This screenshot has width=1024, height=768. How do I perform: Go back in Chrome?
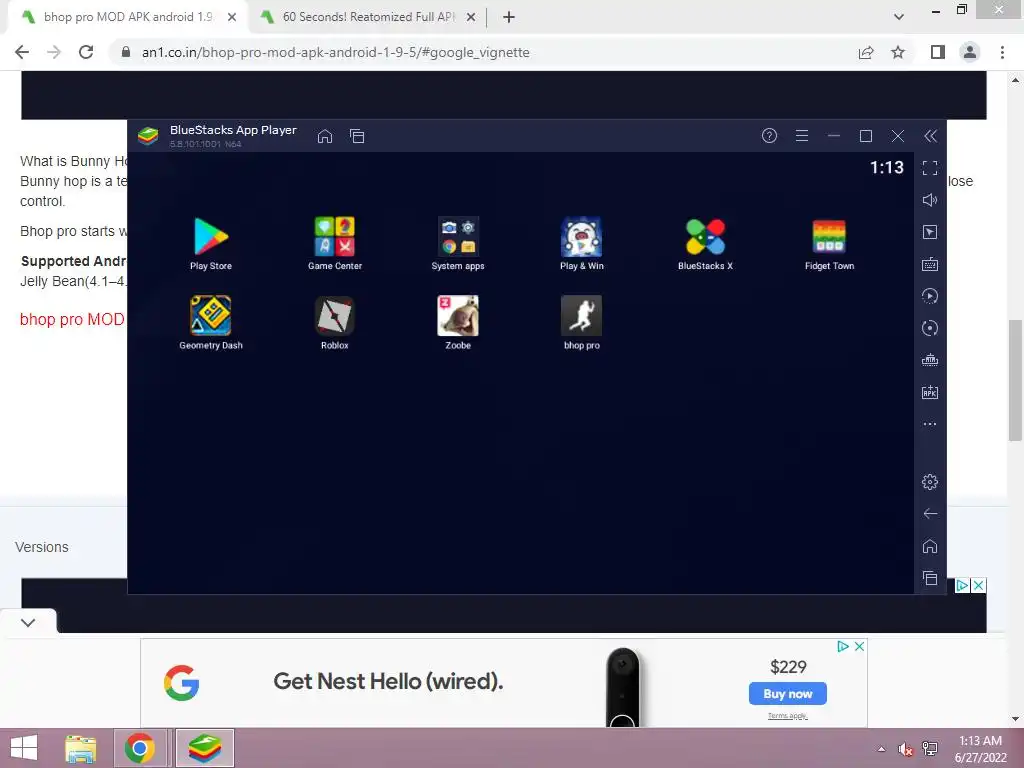22,52
